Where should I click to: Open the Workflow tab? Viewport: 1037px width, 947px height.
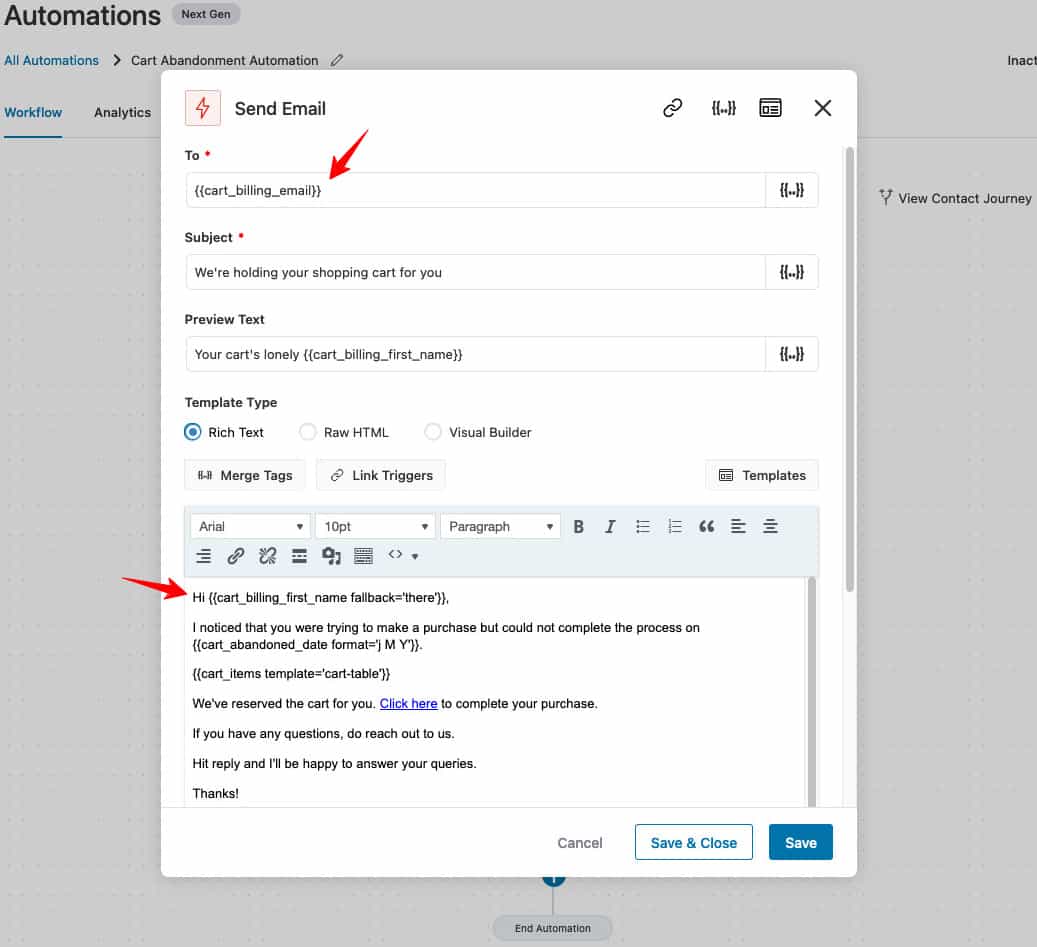pyautogui.click(x=33, y=112)
